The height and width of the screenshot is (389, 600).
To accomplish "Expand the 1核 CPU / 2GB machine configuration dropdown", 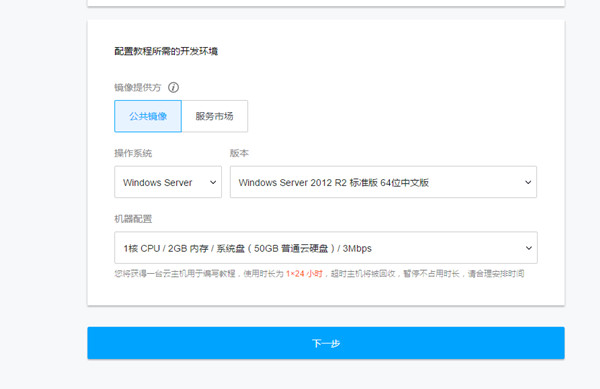I will 326,247.
